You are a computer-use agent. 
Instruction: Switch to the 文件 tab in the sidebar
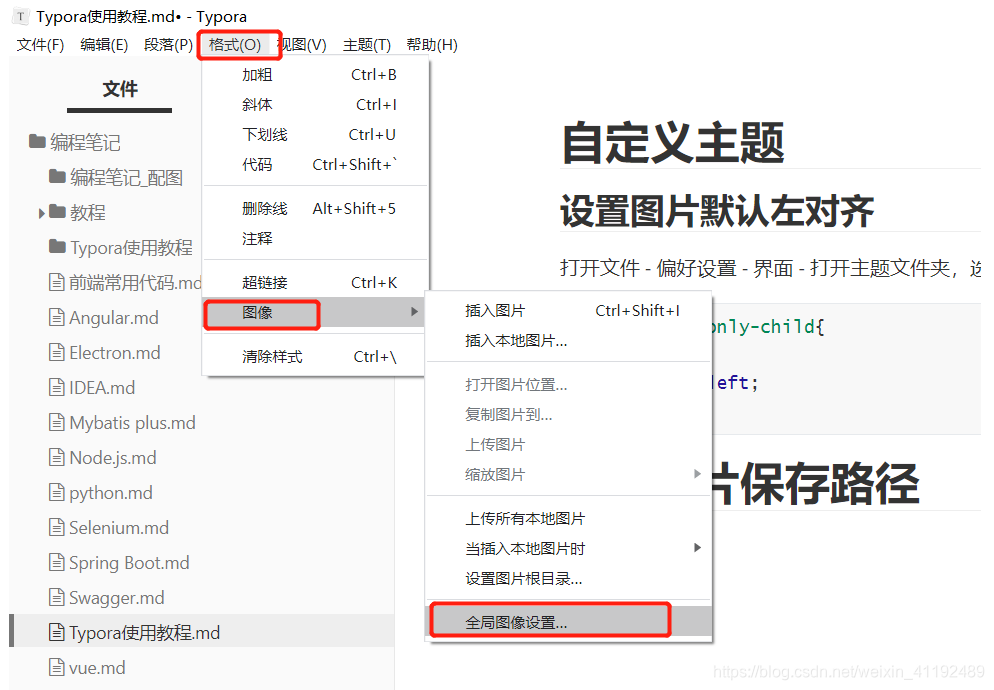coord(119,89)
